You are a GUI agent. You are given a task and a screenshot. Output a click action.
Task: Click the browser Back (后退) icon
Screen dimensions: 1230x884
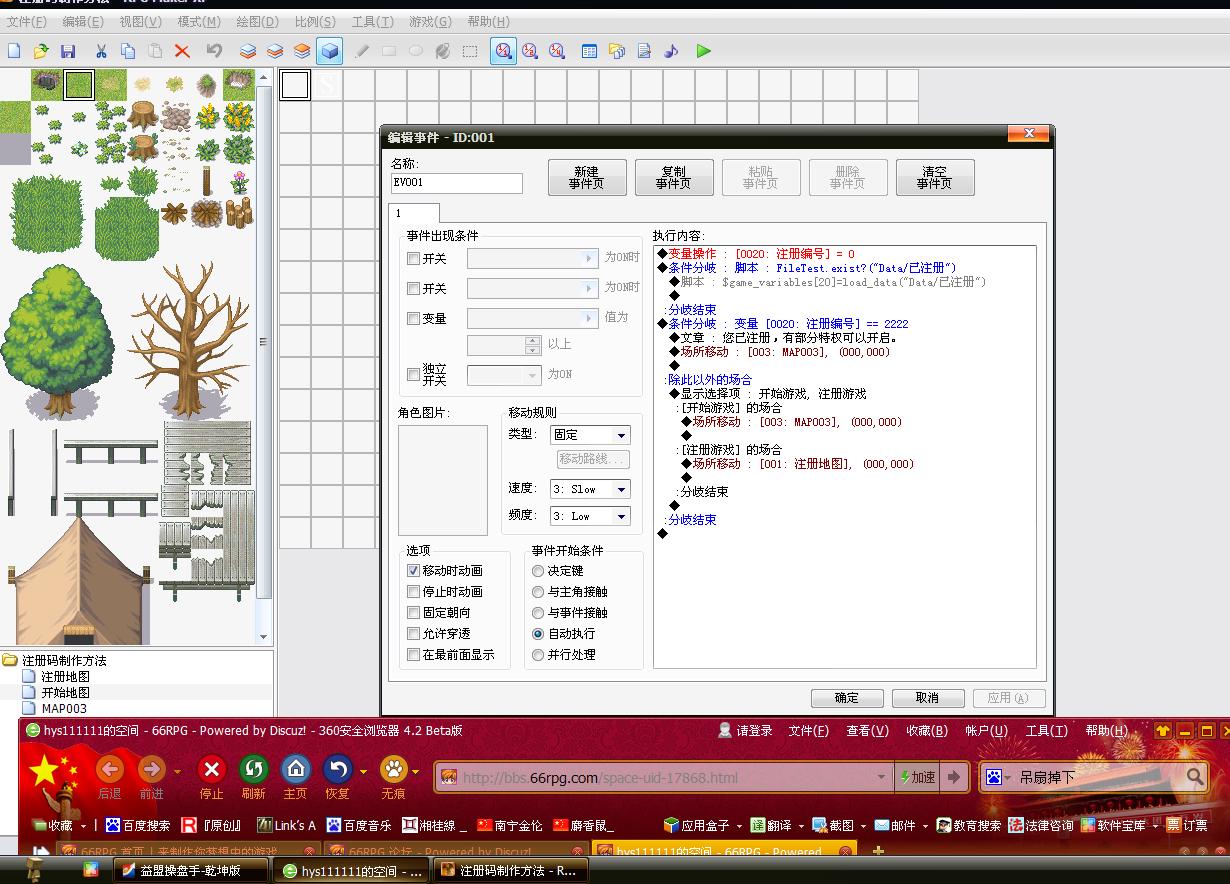click(x=110, y=769)
